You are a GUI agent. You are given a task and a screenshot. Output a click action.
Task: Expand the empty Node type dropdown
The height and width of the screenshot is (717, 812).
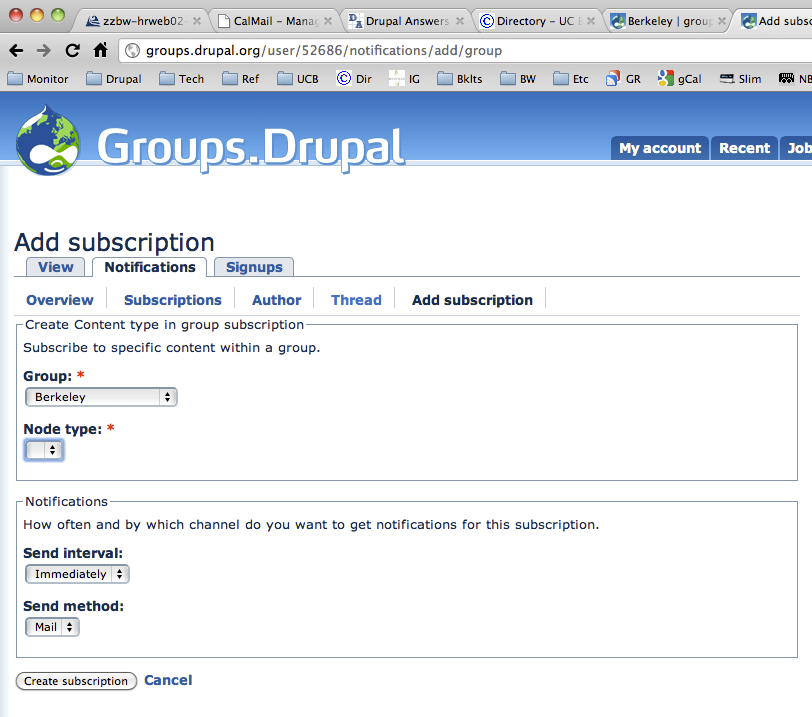[44, 451]
